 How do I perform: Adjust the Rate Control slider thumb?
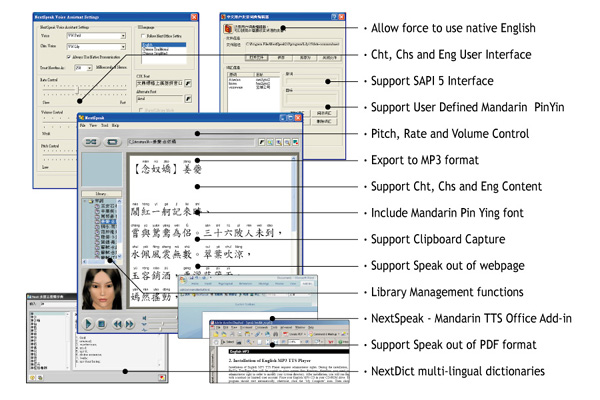(x=78, y=90)
